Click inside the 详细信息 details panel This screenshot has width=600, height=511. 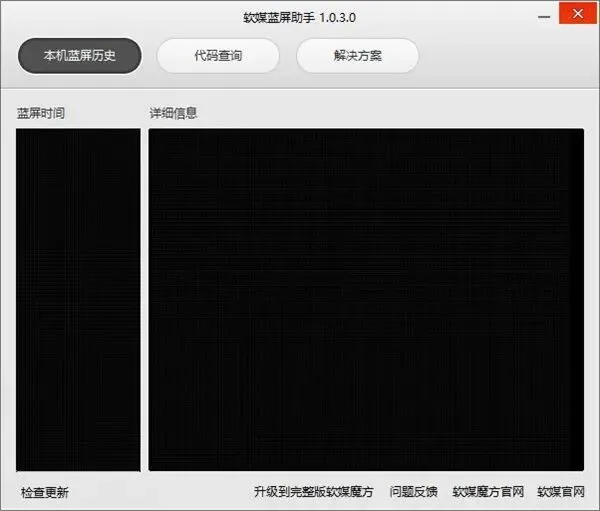click(366, 300)
